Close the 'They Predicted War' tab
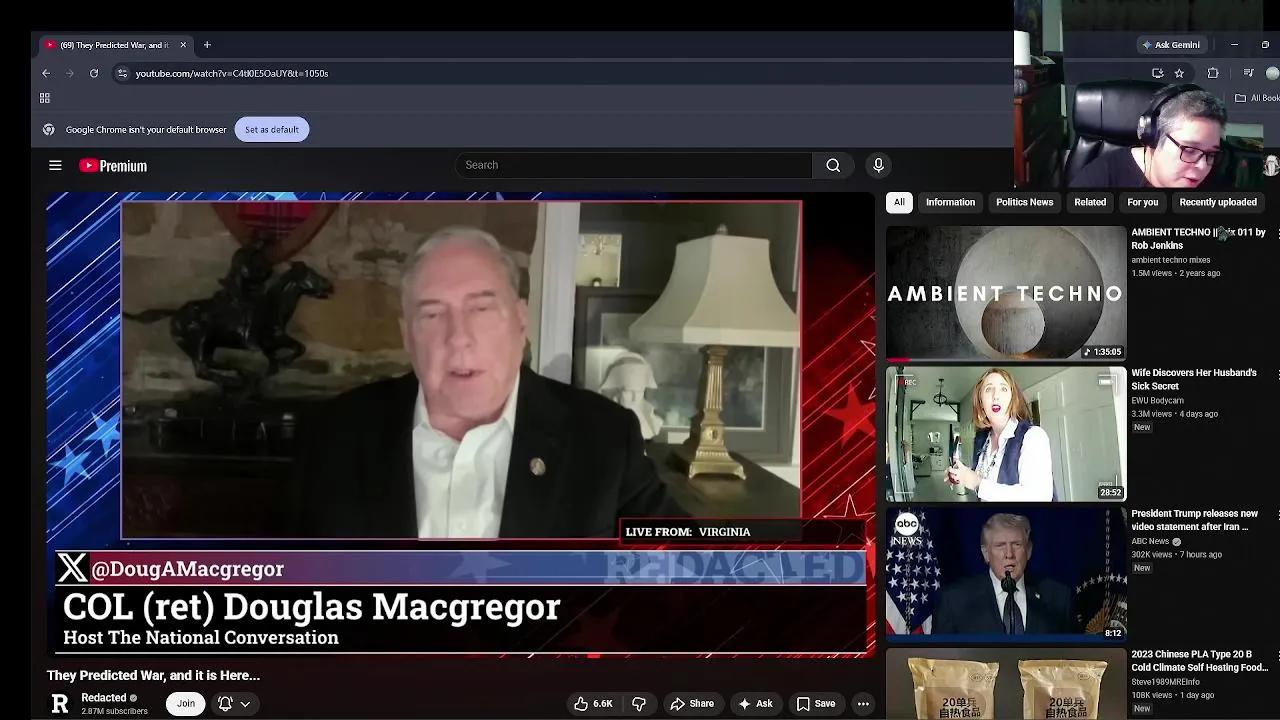The height and width of the screenshot is (720, 1280). coord(183,45)
